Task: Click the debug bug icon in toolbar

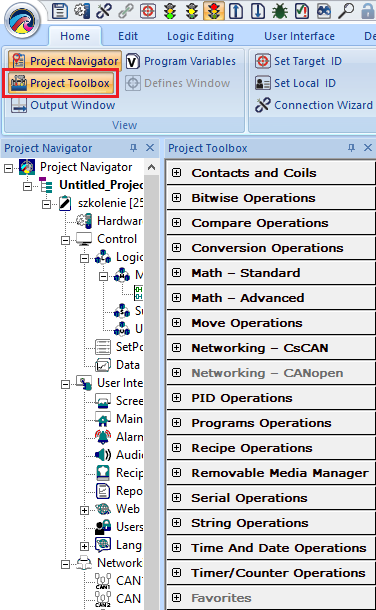Action: pyautogui.click(x=279, y=11)
